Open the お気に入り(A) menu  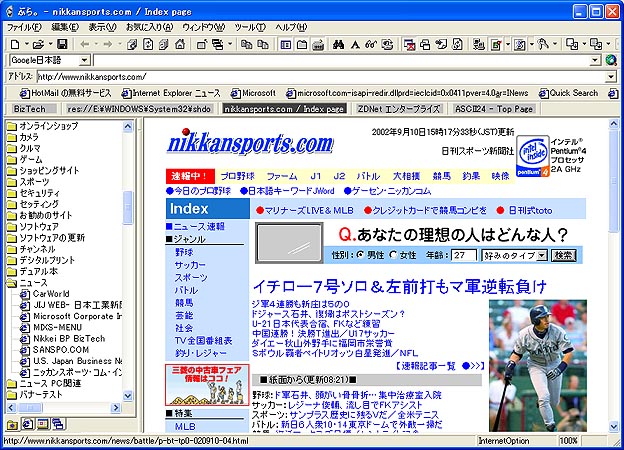(x=149, y=27)
